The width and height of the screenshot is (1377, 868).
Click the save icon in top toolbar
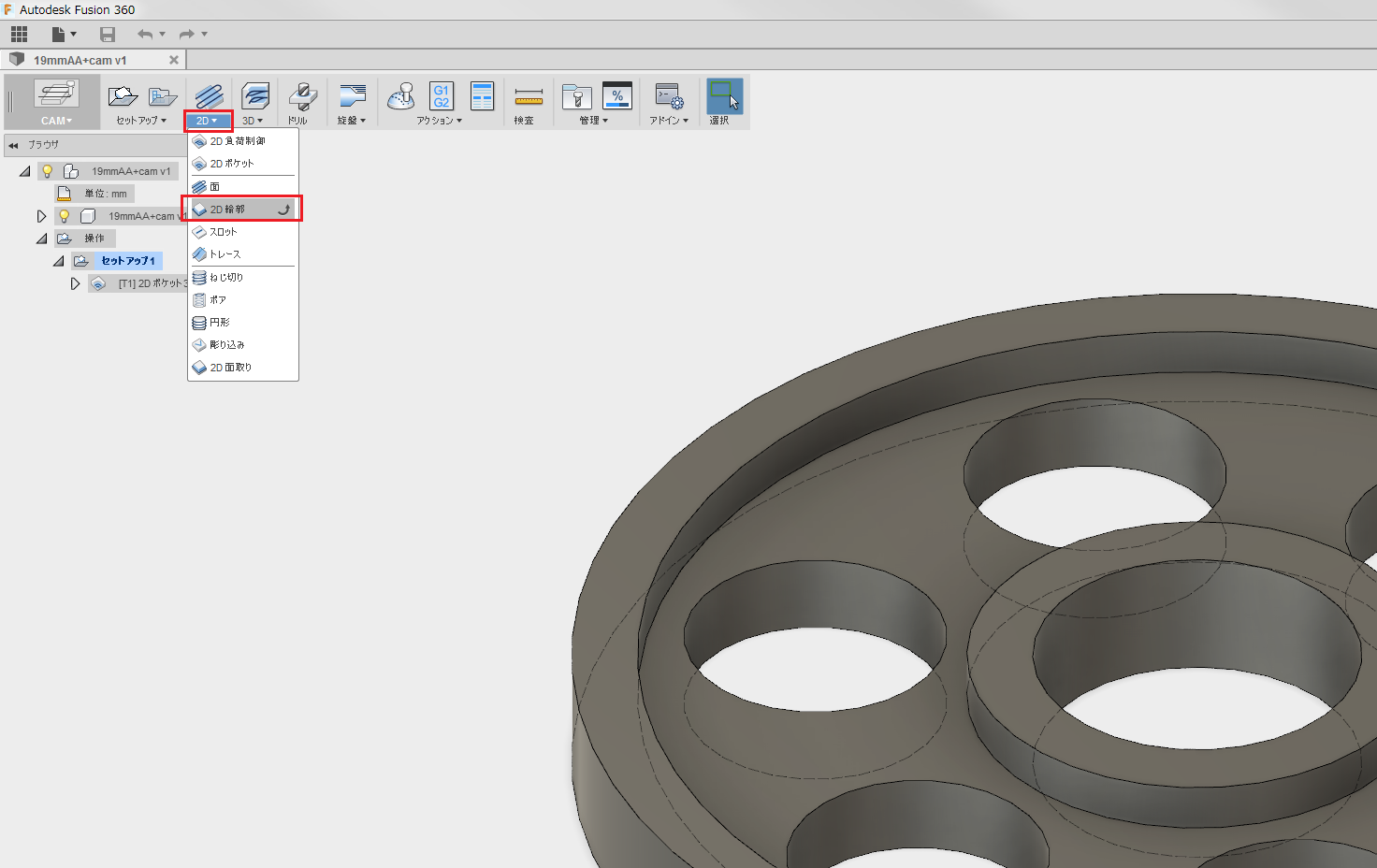click(108, 35)
